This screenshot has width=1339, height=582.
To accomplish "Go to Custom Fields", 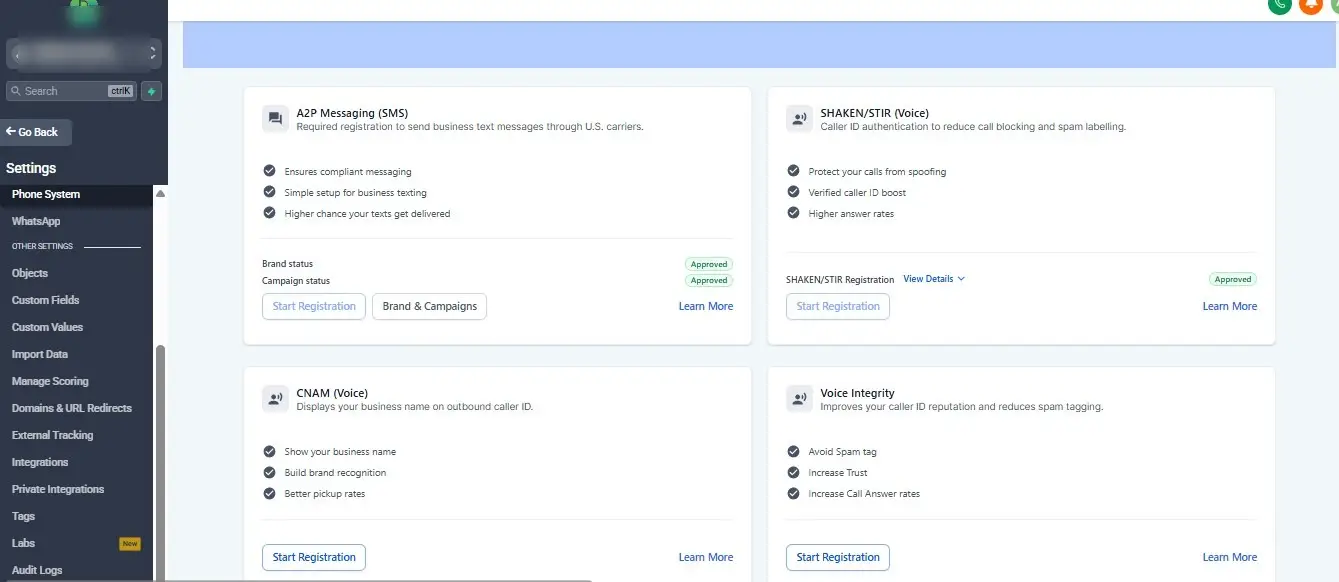I will pos(45,300).
